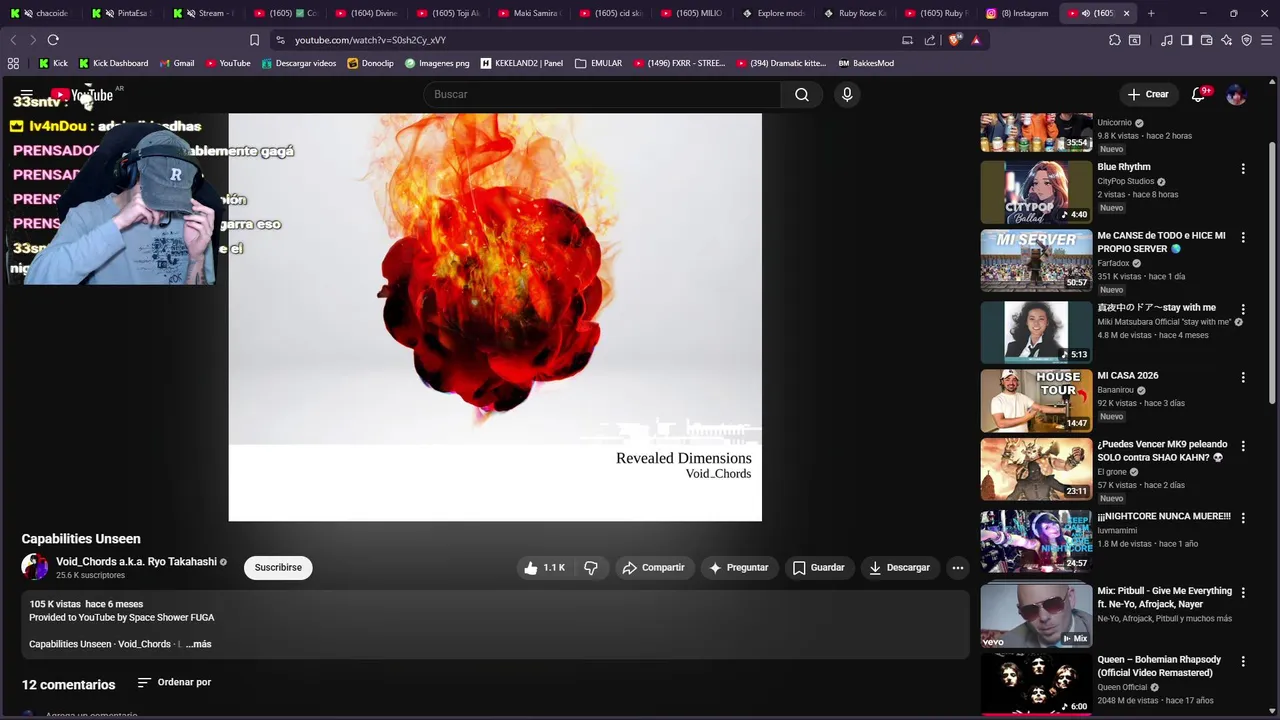This screenshot has height=720, width=1280.
Task: Open the account avatar menu
Action: point(1236,94)
